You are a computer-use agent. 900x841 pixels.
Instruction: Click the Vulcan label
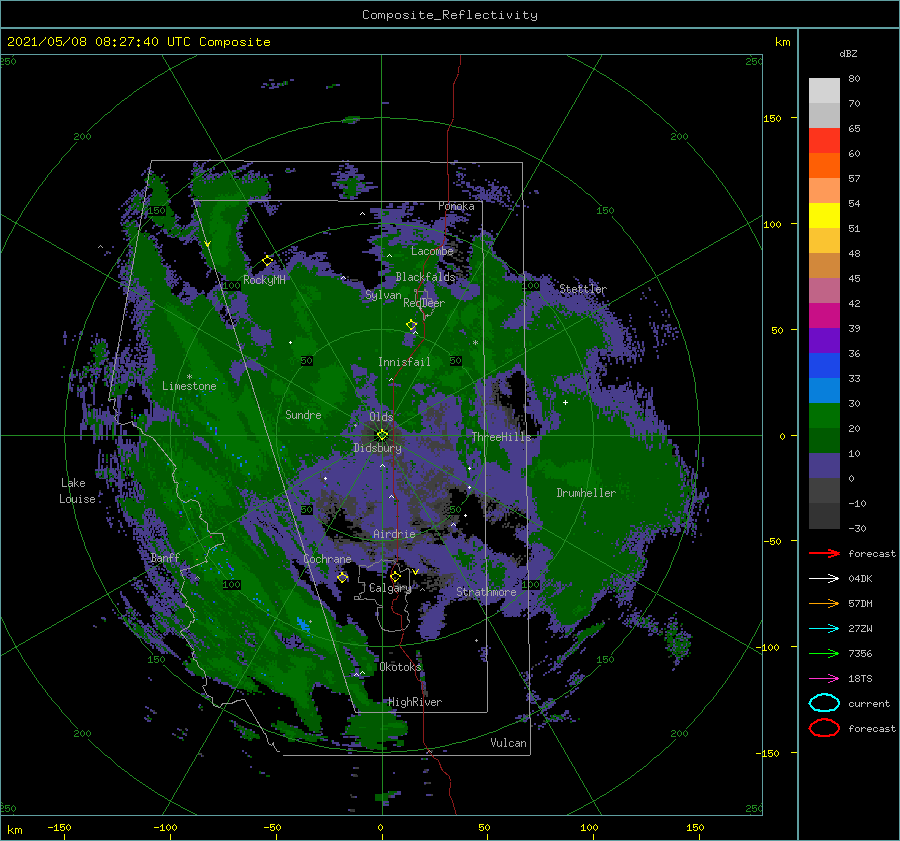[508, 742]
